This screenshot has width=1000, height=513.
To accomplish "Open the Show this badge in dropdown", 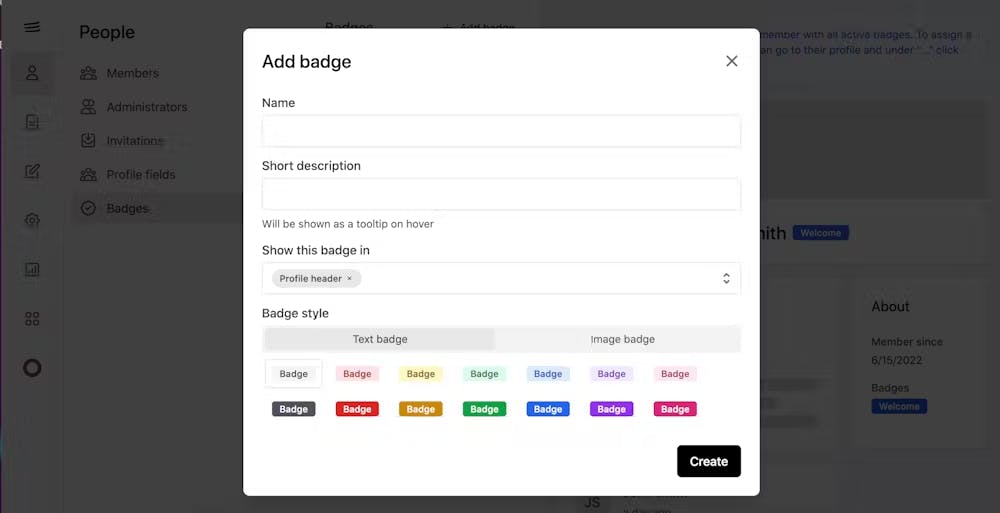I will pos(501,278).
